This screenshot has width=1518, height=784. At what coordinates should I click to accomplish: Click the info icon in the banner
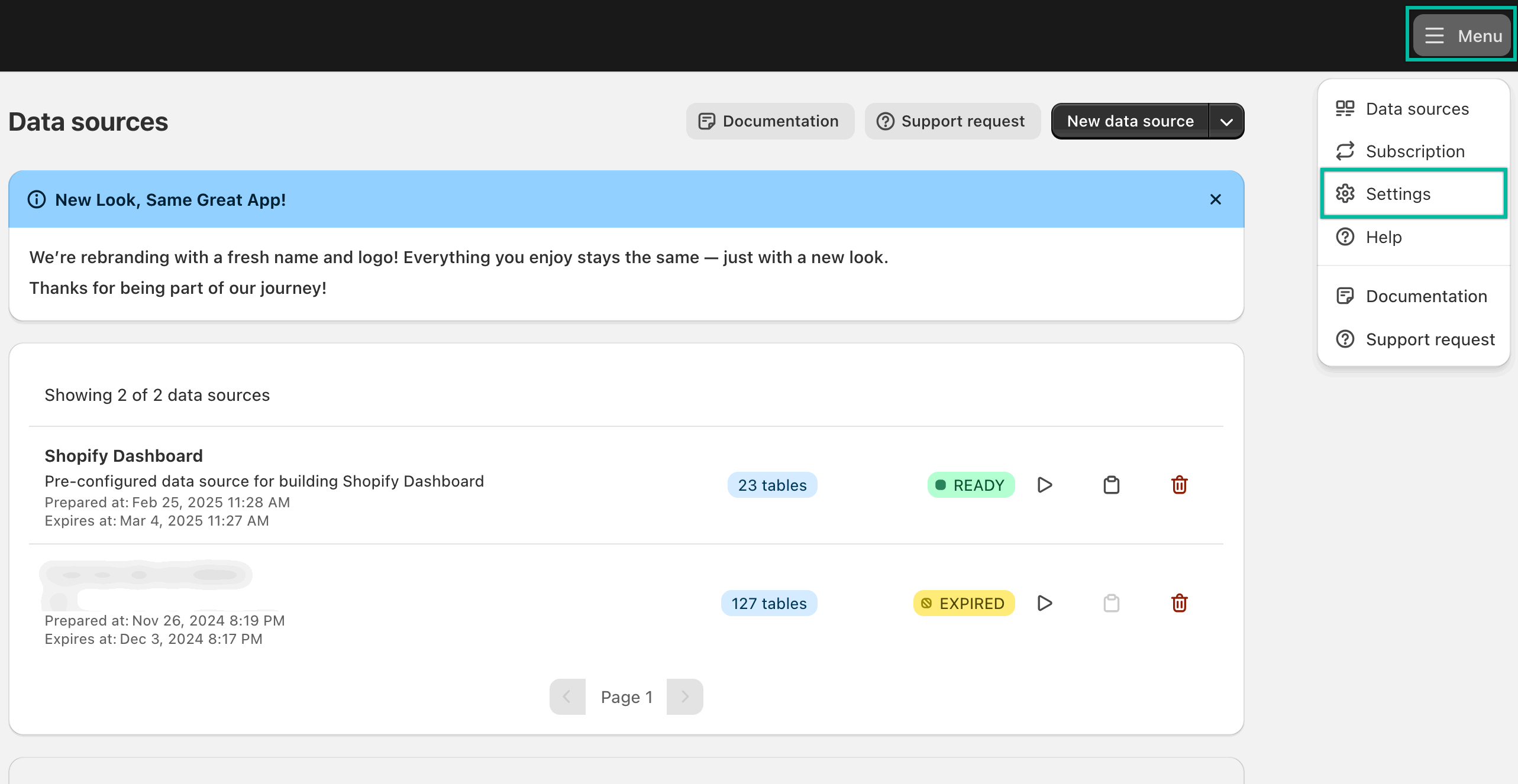pos(37,199)
